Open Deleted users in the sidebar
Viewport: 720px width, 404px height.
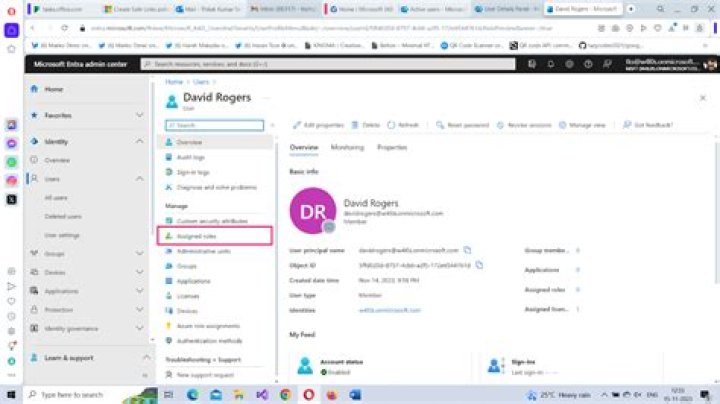pyautogui.click(x=63, y=216)
